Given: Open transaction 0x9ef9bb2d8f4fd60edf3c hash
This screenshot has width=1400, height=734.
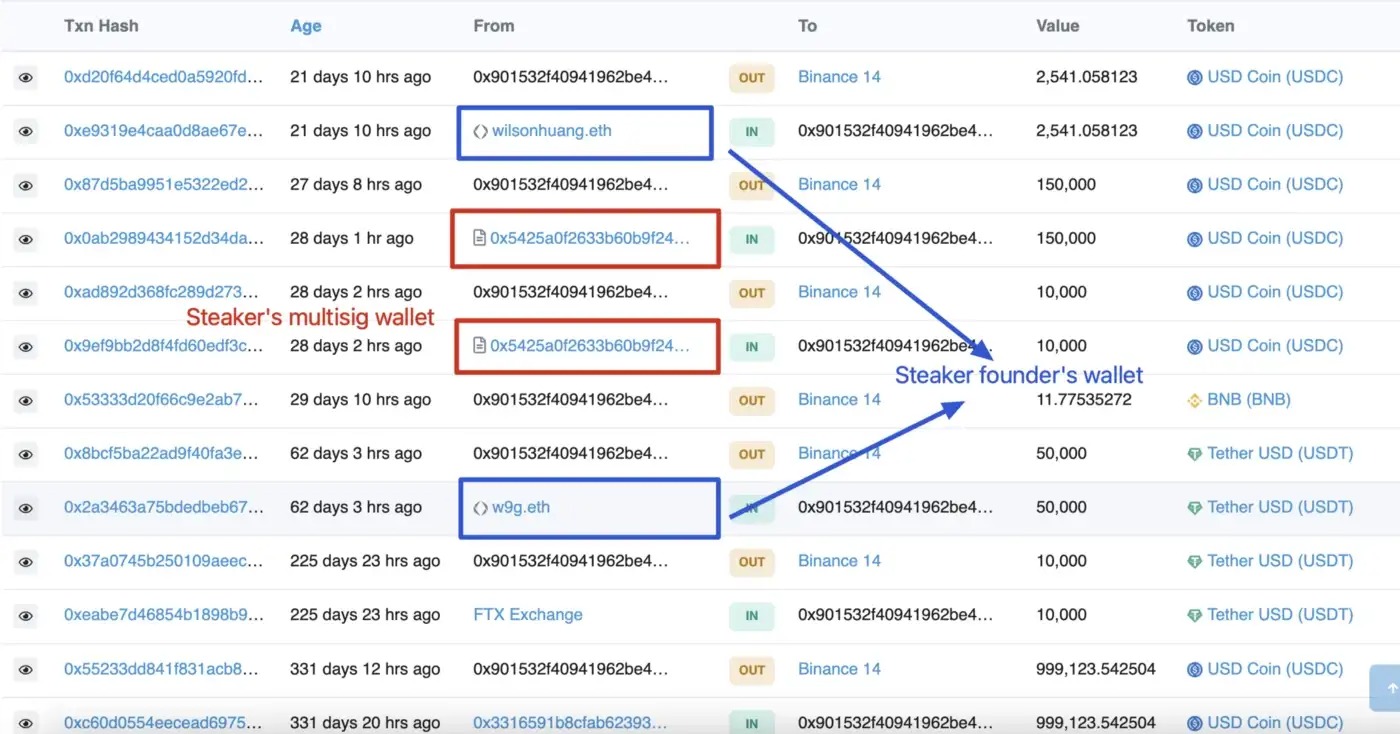Looking at the screenshot, I should [x=164, y=346].
